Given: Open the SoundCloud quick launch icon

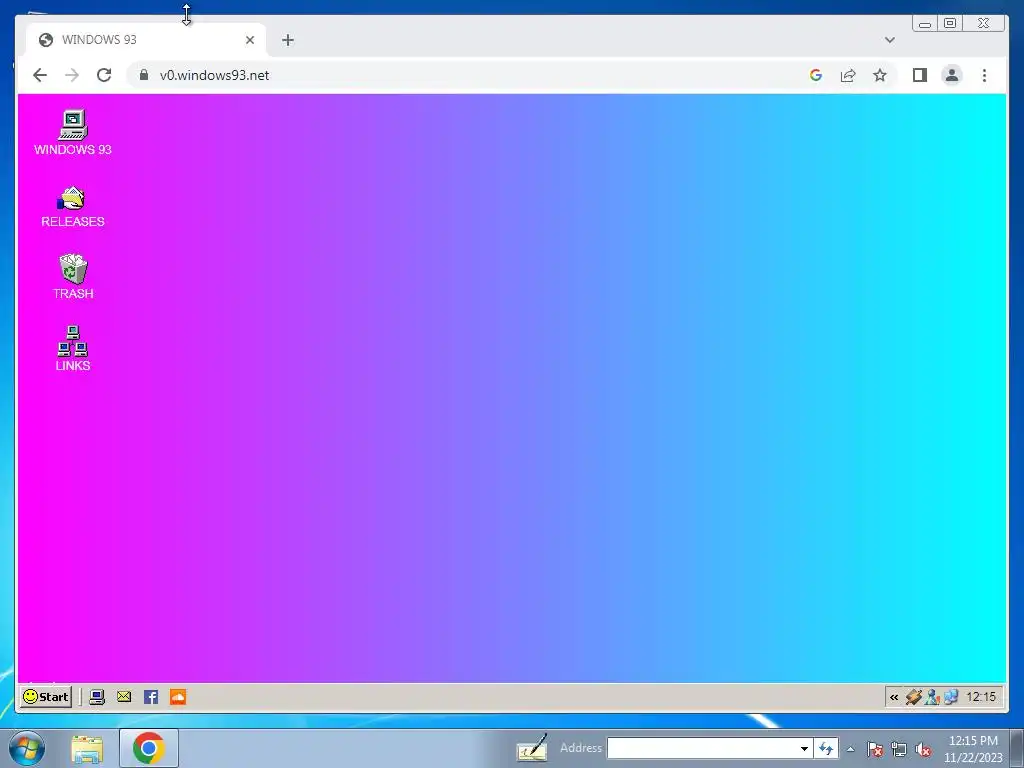Looking at the screenshot, I should 178,697.
